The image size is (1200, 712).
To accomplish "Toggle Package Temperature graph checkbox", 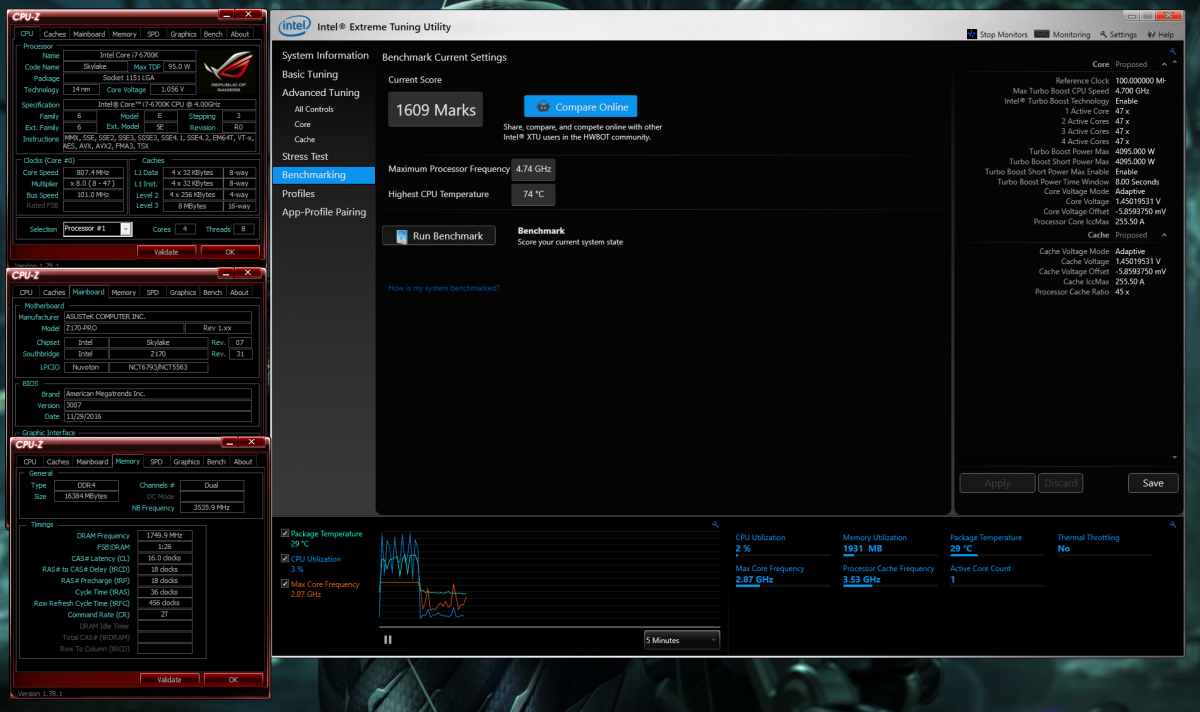I will [286, 533].
